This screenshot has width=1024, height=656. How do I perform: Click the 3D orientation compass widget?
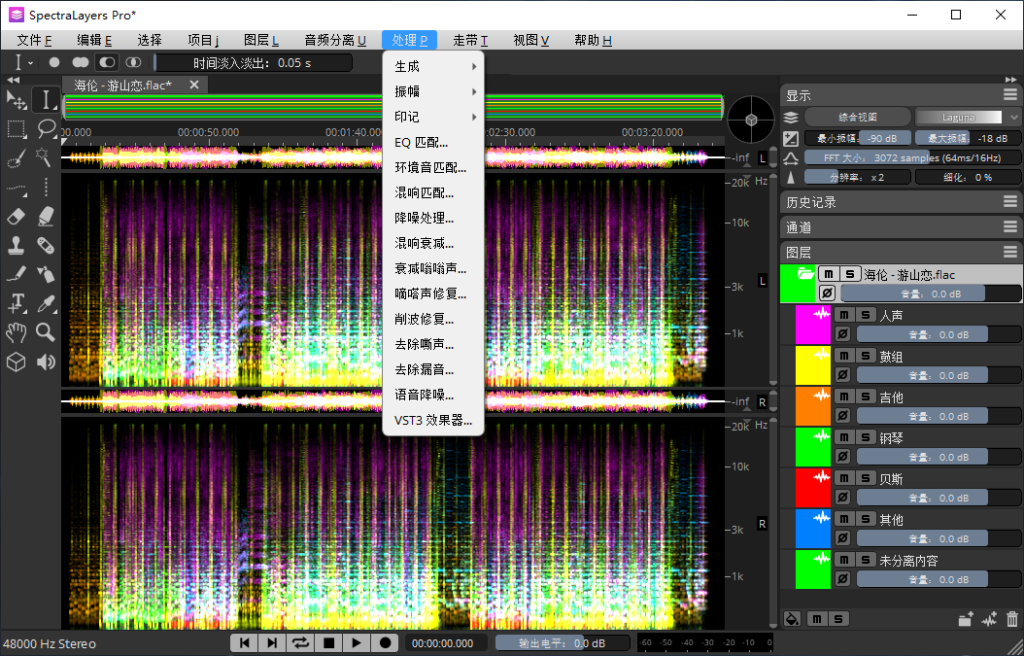(750, 119)
